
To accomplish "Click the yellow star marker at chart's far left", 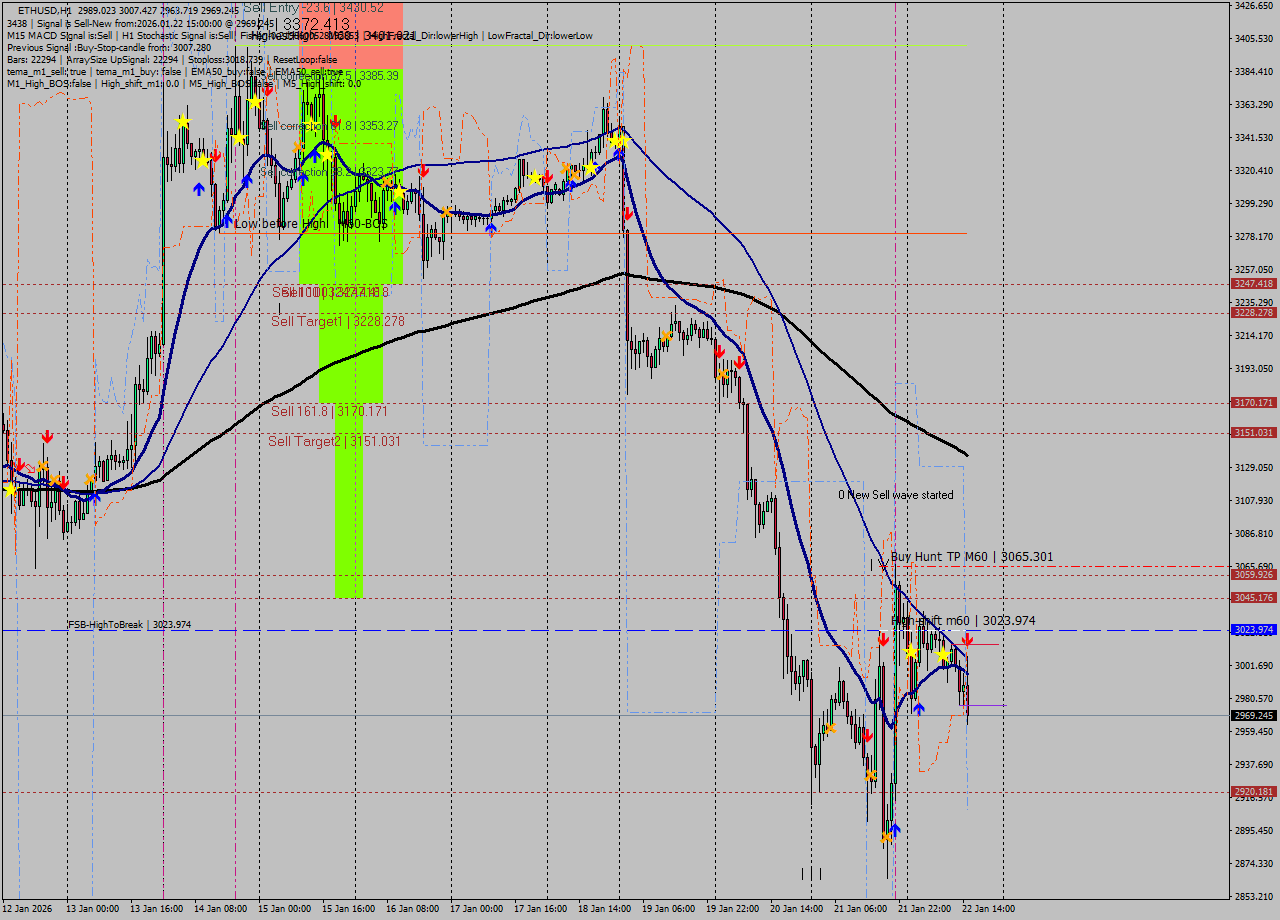I will [x=10, y=489].
